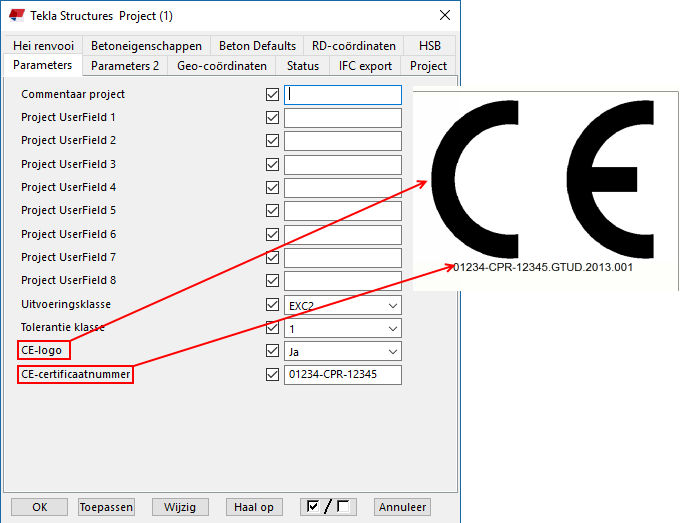Image resolution: width=680 pixels, height=523 pixels.
Task: Toggle the Project UserField 4 checkbox
Action: tap(272, 187)
